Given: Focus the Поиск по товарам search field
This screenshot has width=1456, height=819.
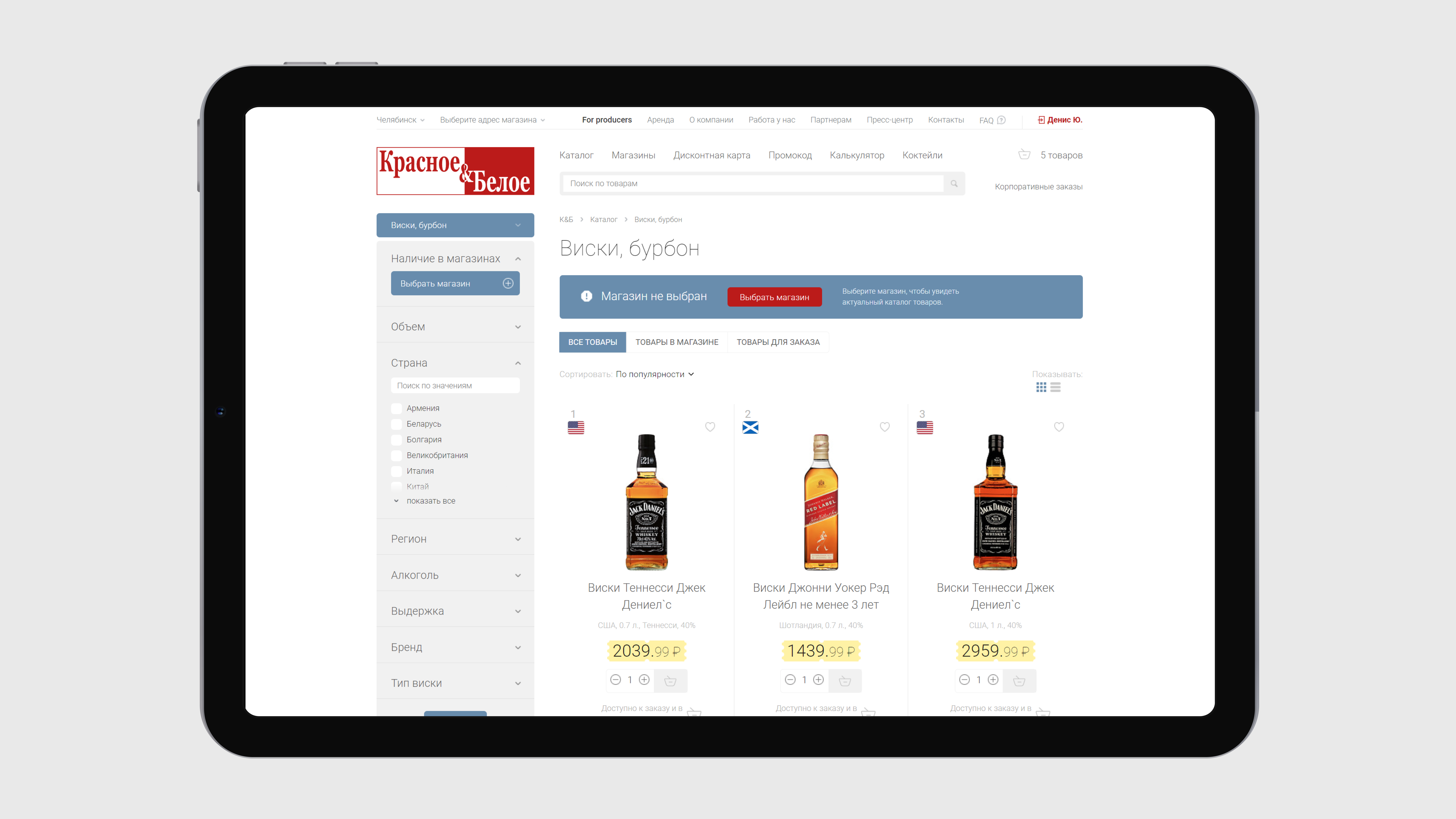Looking at the screenshot, I should pyautogui.click(x=753, y=184).
